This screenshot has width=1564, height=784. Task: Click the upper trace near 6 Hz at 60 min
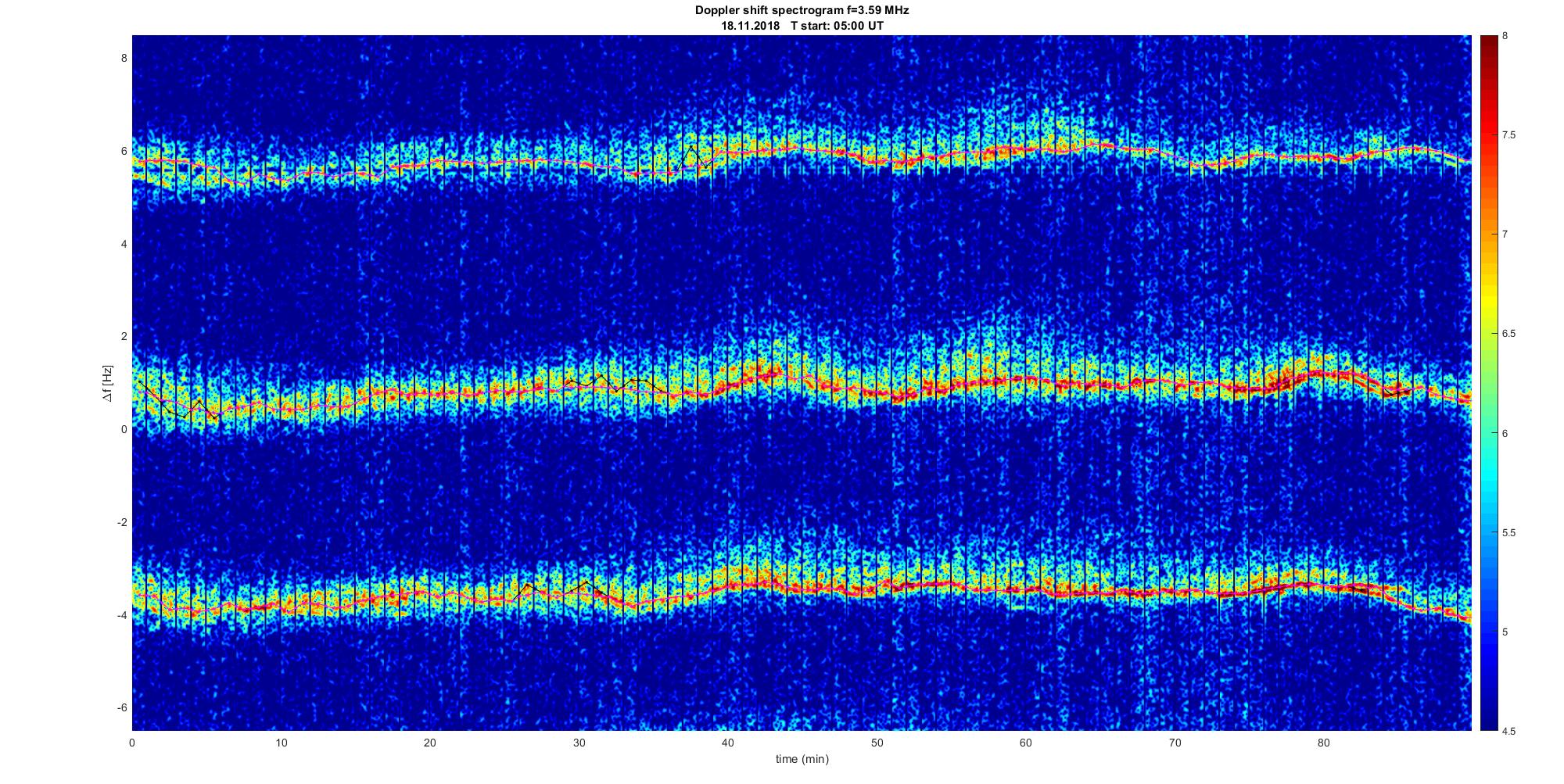pyautogui.click(x=1026, y=148)
